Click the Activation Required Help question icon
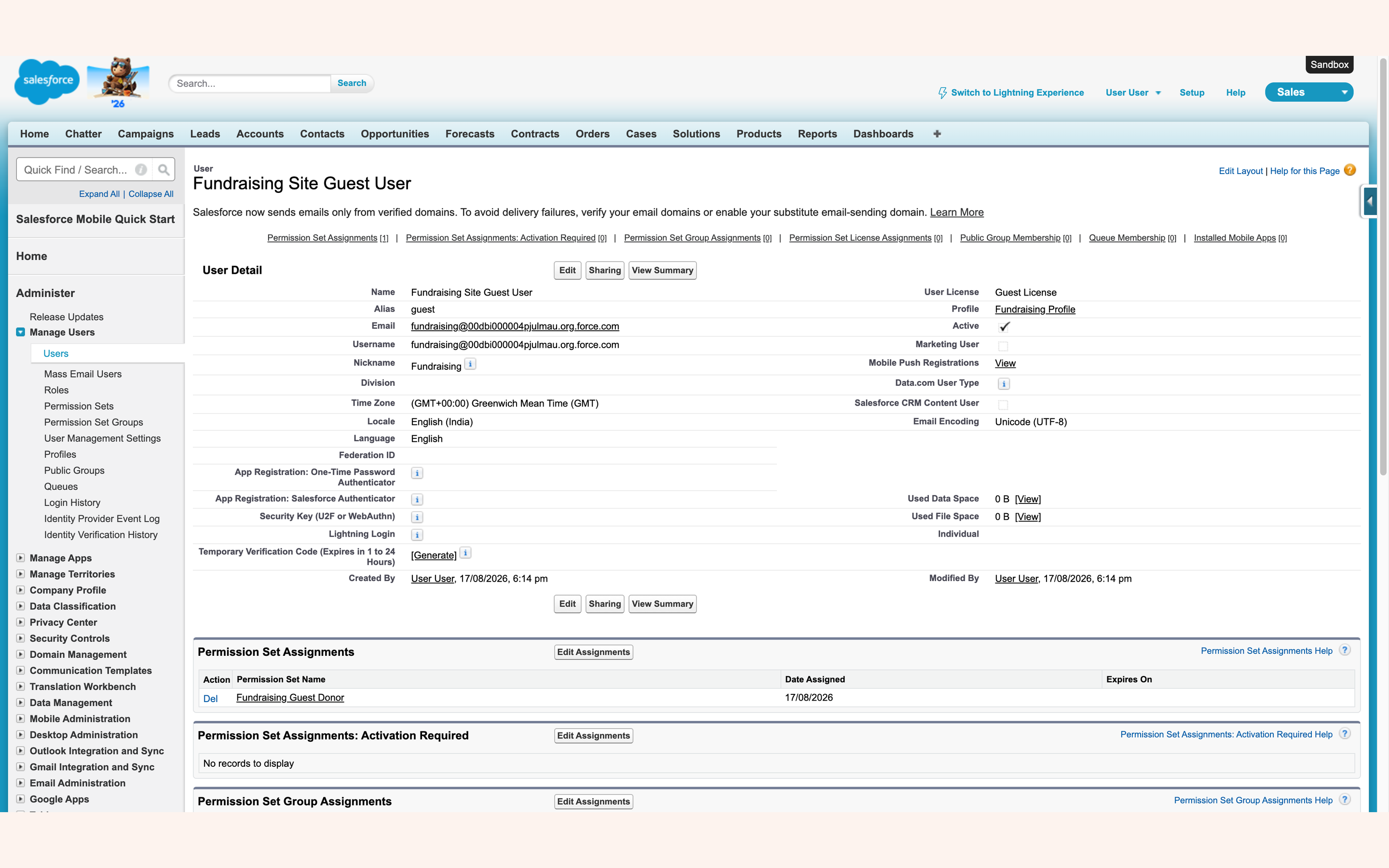The image size is (1389, 868). [x=1345, y=734]
